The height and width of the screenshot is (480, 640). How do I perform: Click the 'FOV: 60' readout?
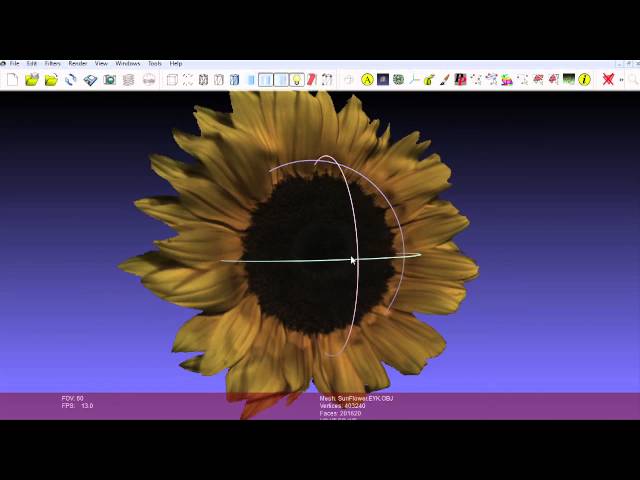coord(73,398)
